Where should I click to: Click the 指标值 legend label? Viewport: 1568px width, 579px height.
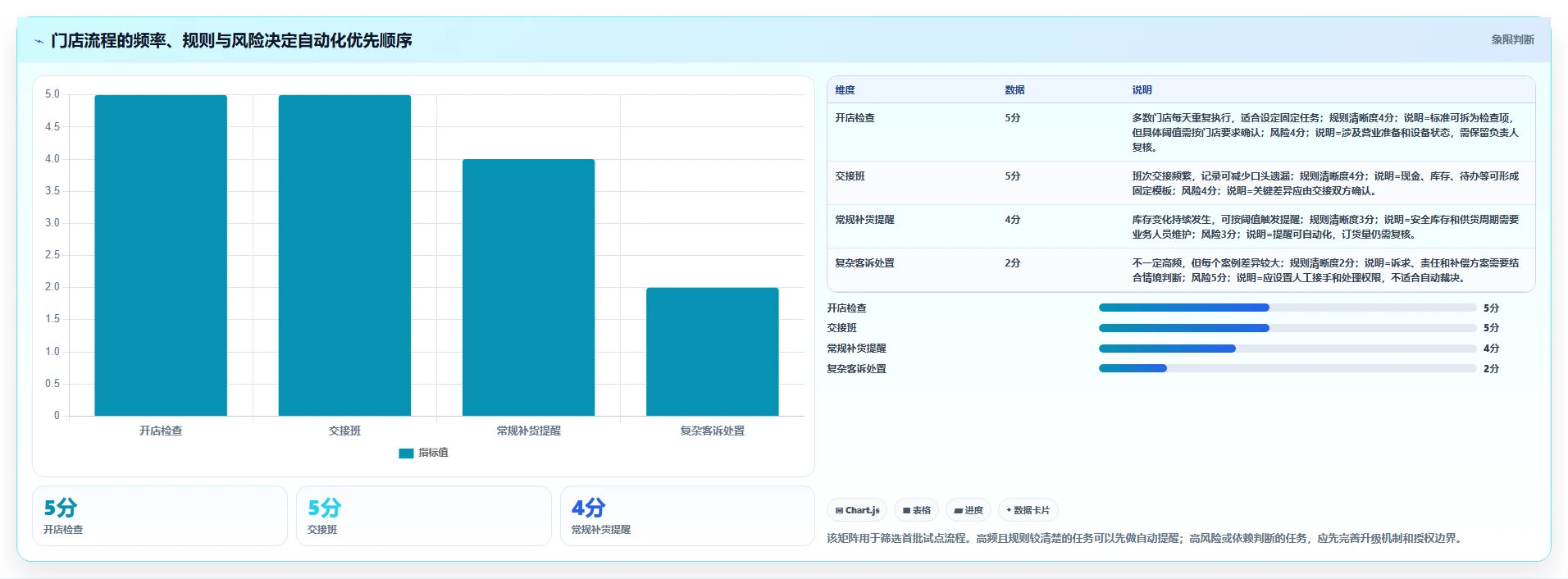point(433,453)
